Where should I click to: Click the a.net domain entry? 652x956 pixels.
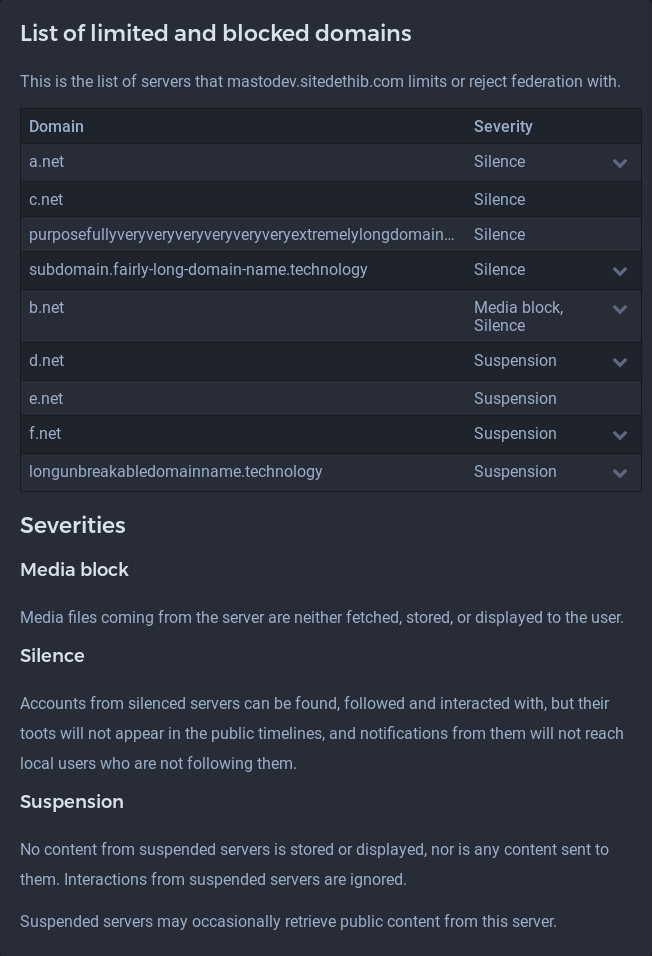[47, 162]
